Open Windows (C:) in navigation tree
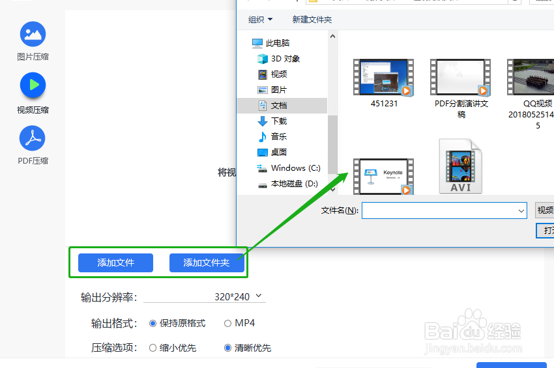Viewport: 554px width, 368px height. 296,168
